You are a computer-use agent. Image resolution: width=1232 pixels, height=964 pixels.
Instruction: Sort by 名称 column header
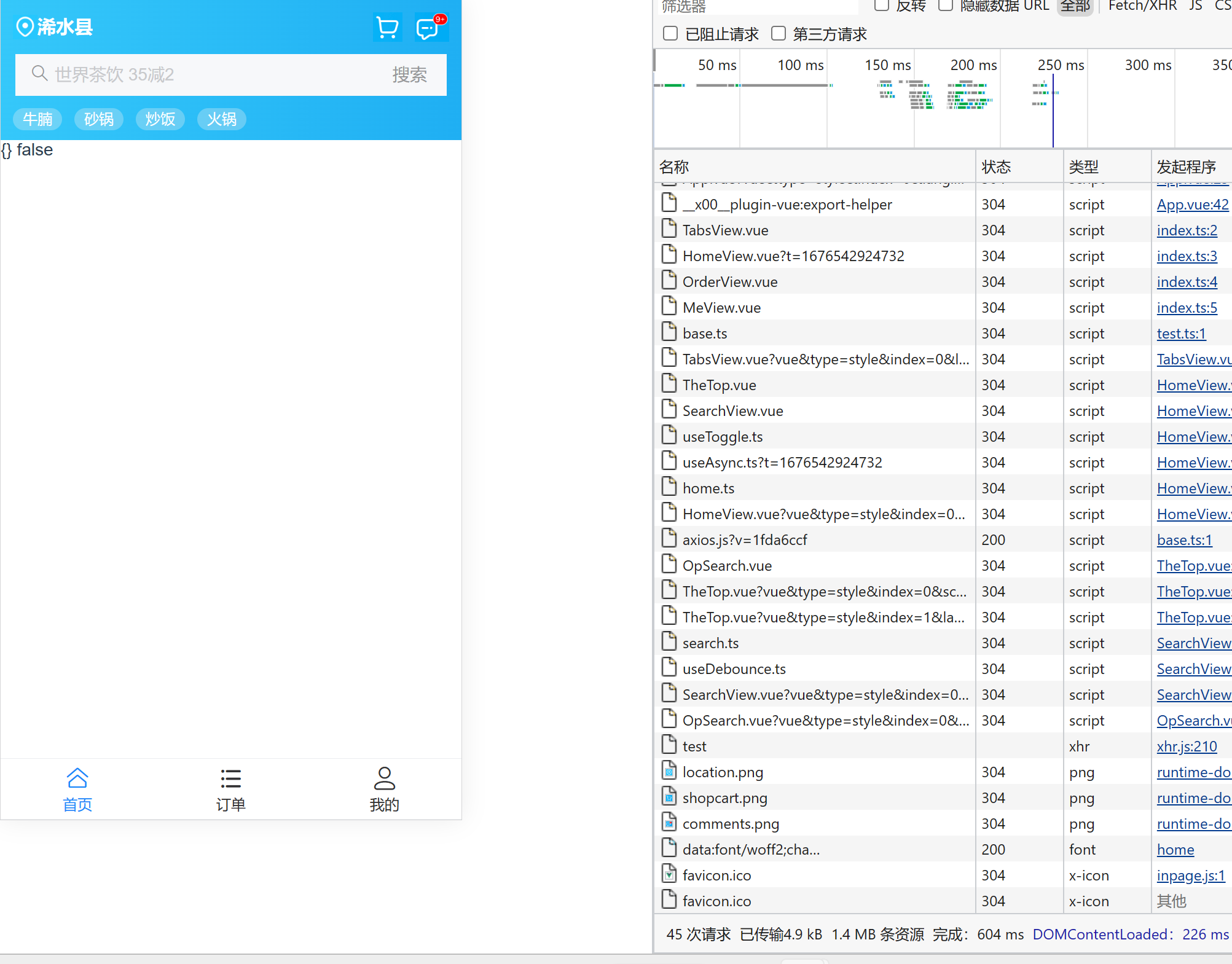coord(815,167)
